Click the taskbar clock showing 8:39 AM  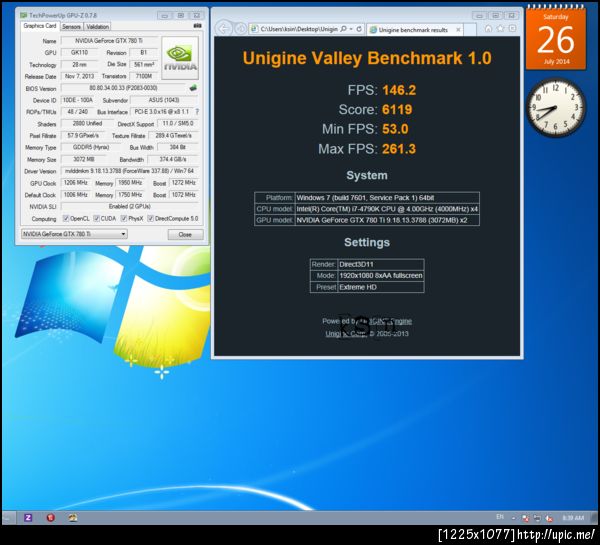click(x=573, y=518)
